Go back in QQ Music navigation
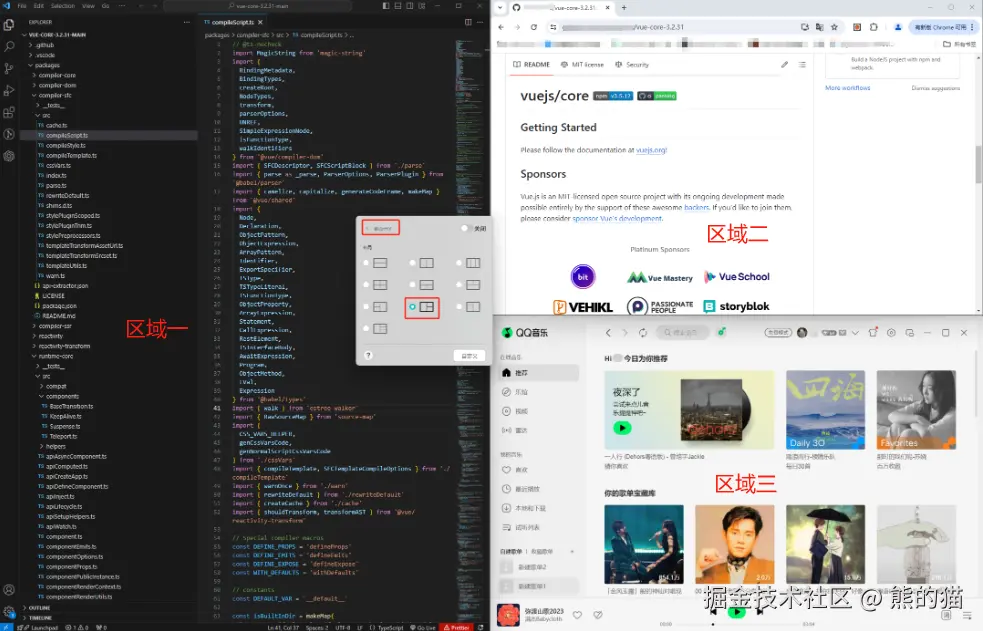Screen dimensions: 983x631 click(608, 333)
